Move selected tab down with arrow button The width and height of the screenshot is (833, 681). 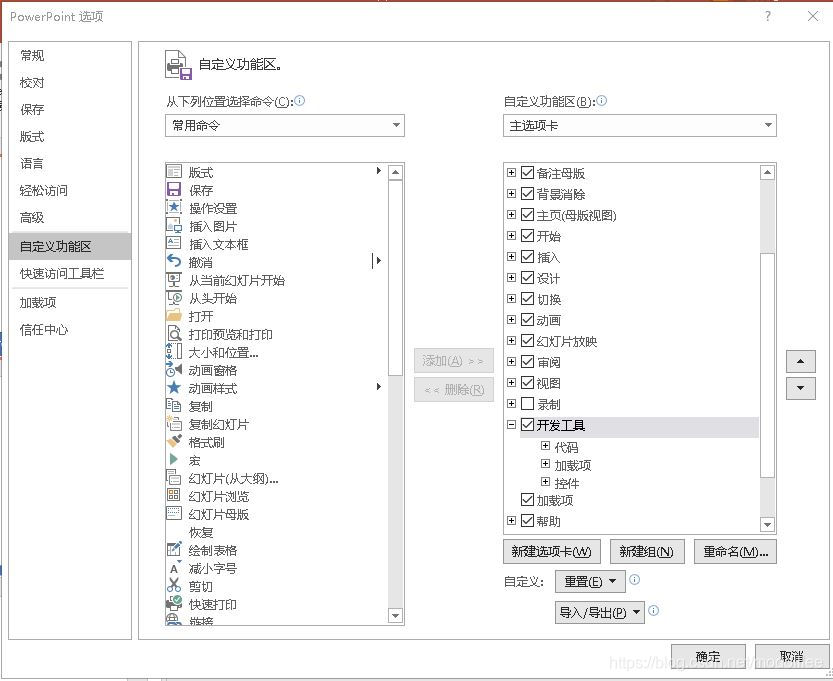(801, 388)
